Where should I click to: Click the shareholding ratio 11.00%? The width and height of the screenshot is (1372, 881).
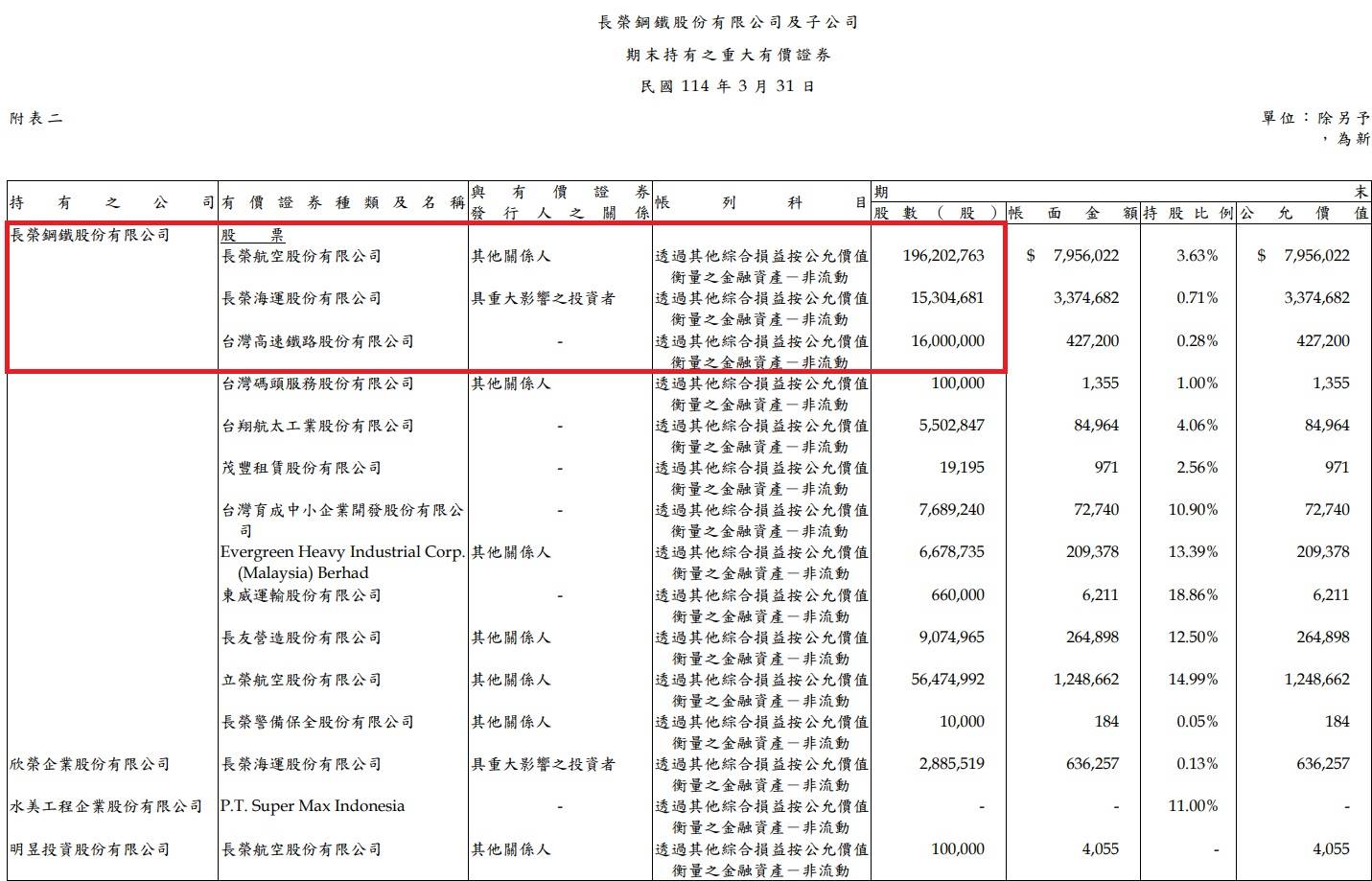point(1194,806)
